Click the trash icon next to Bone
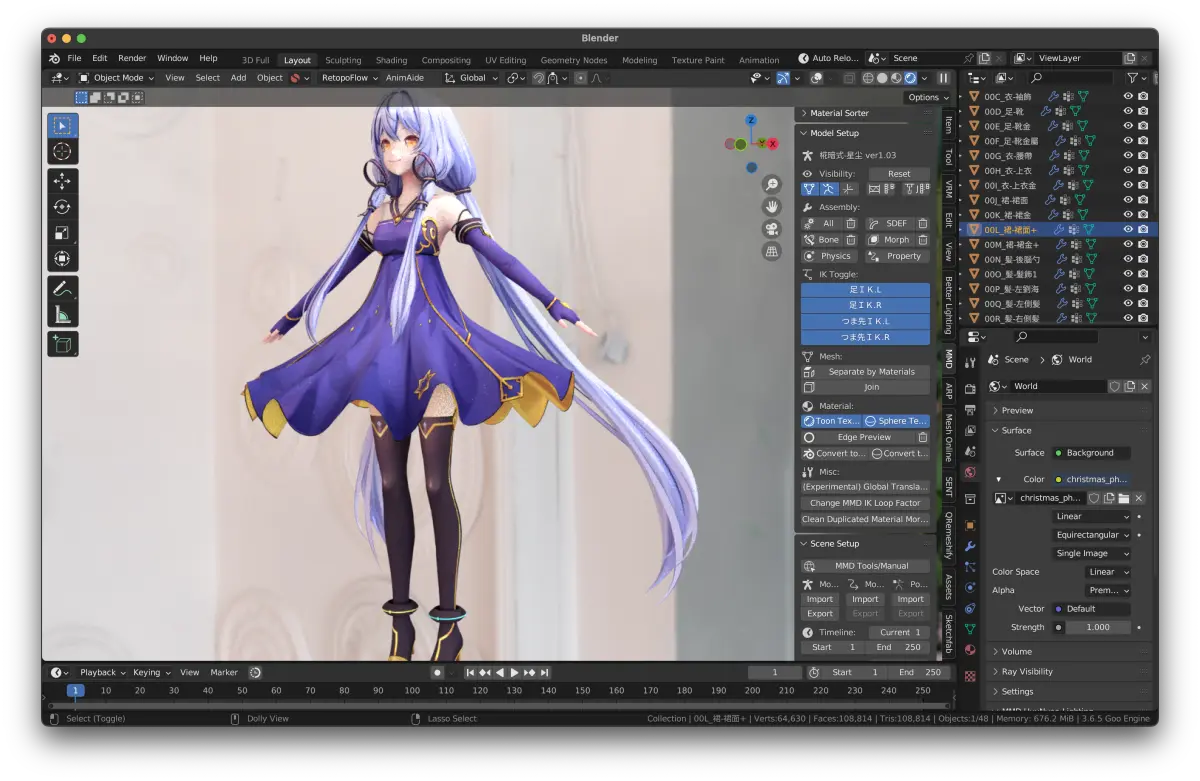 click(x=851, y=240)
